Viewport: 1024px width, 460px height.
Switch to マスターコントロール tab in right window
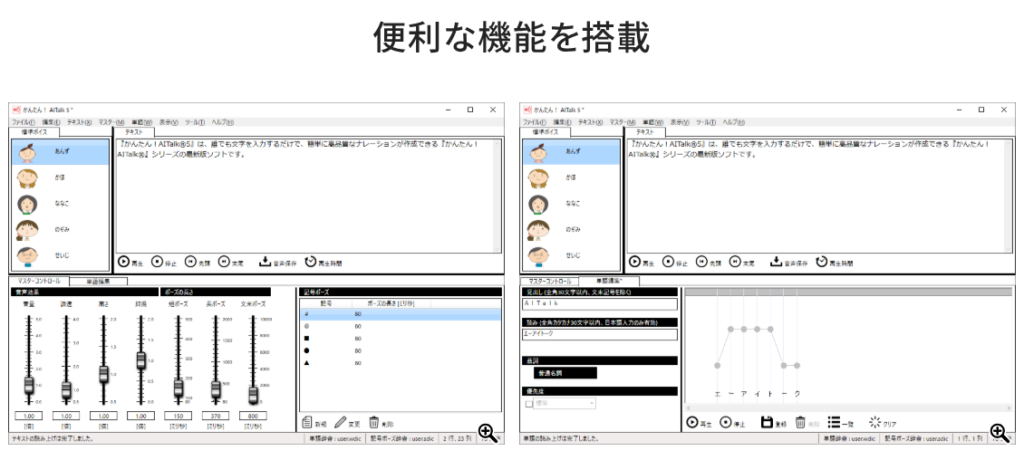click(x=549, y=282)
